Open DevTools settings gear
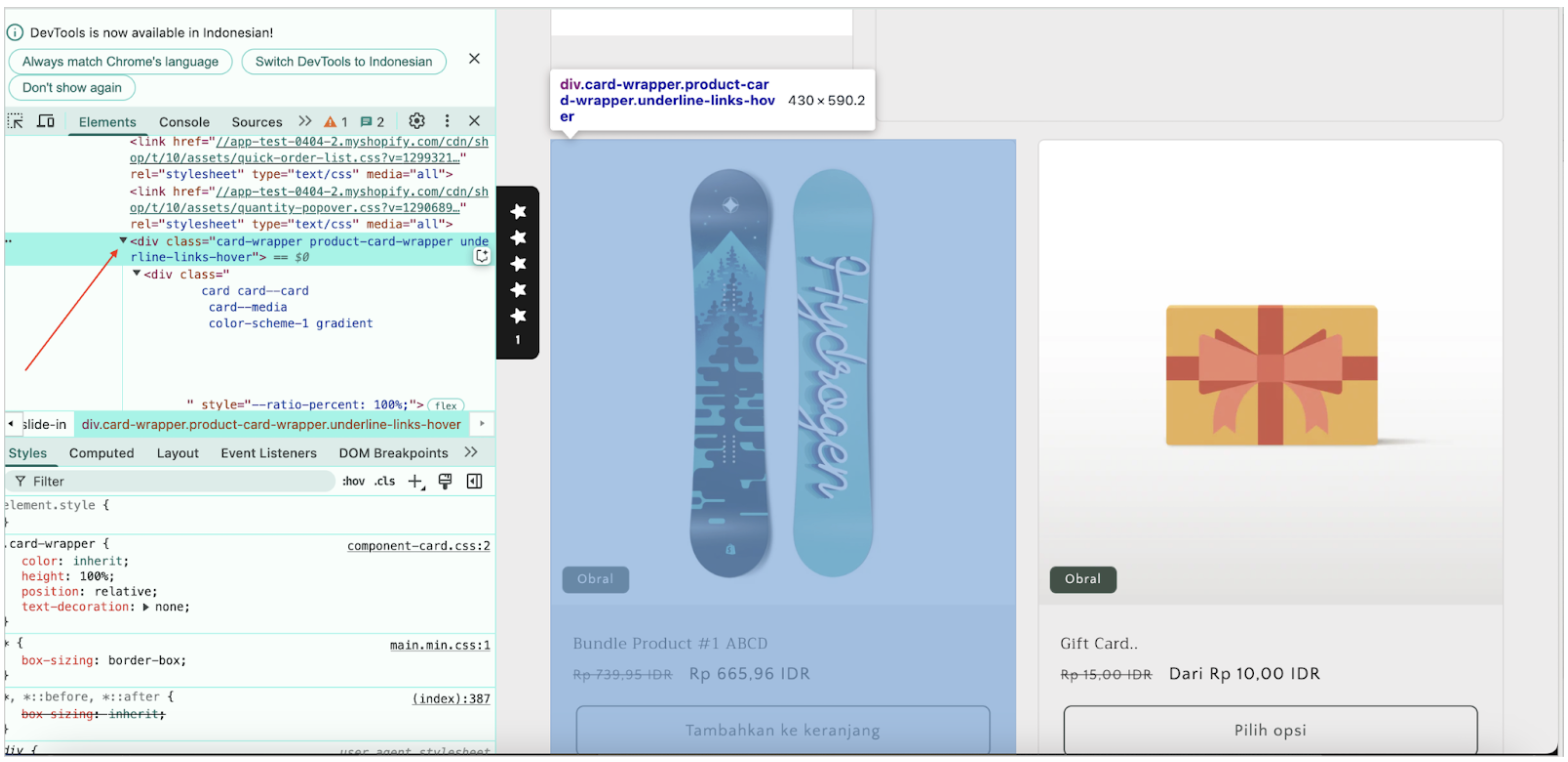Image resolution: width=1568 pixels, height=762 pixels. [417, 121]
